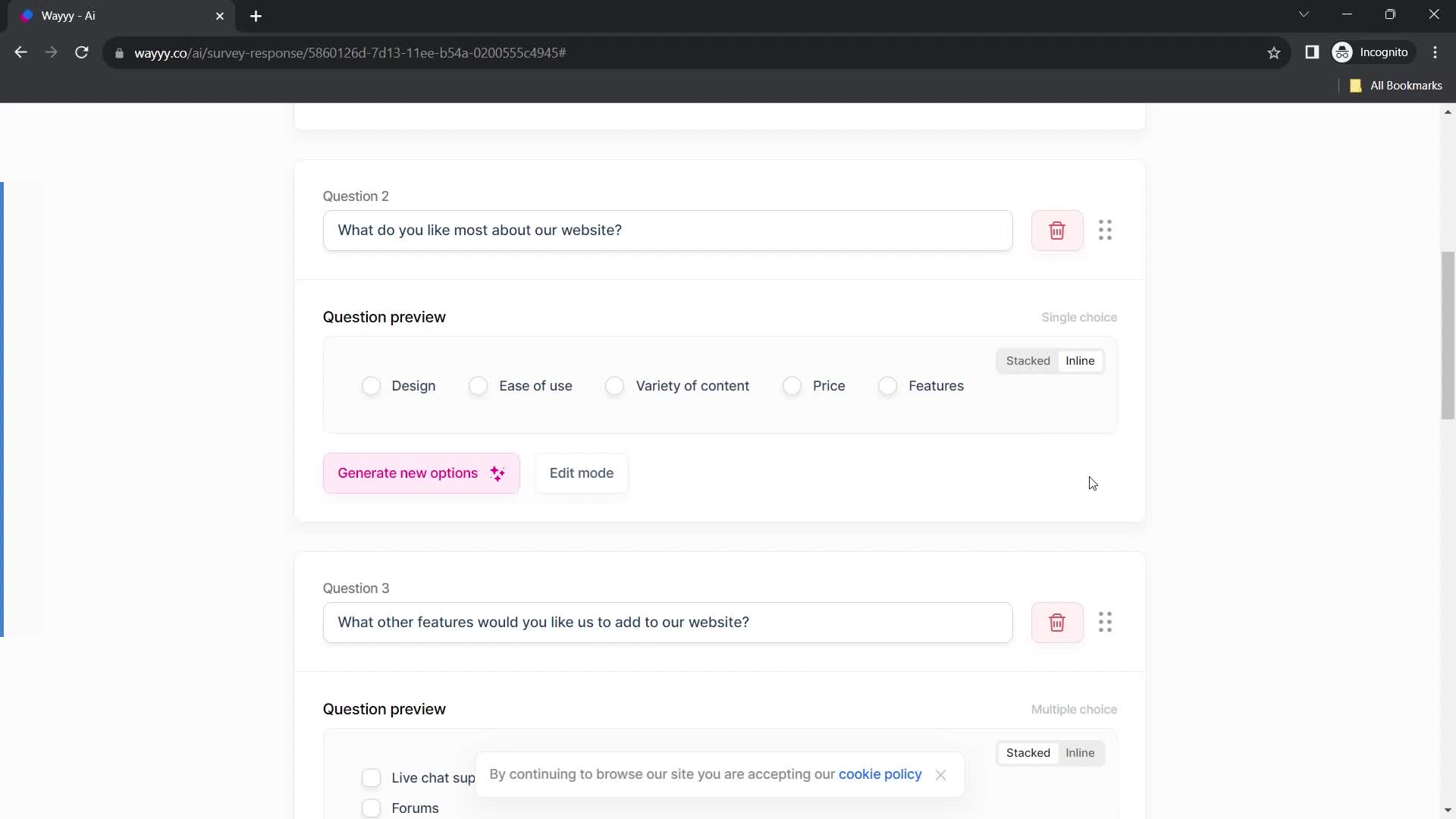The width and height of the screenshot is (1456, 819).
Task: Click Generate new options button
Action: coord(420,473)
